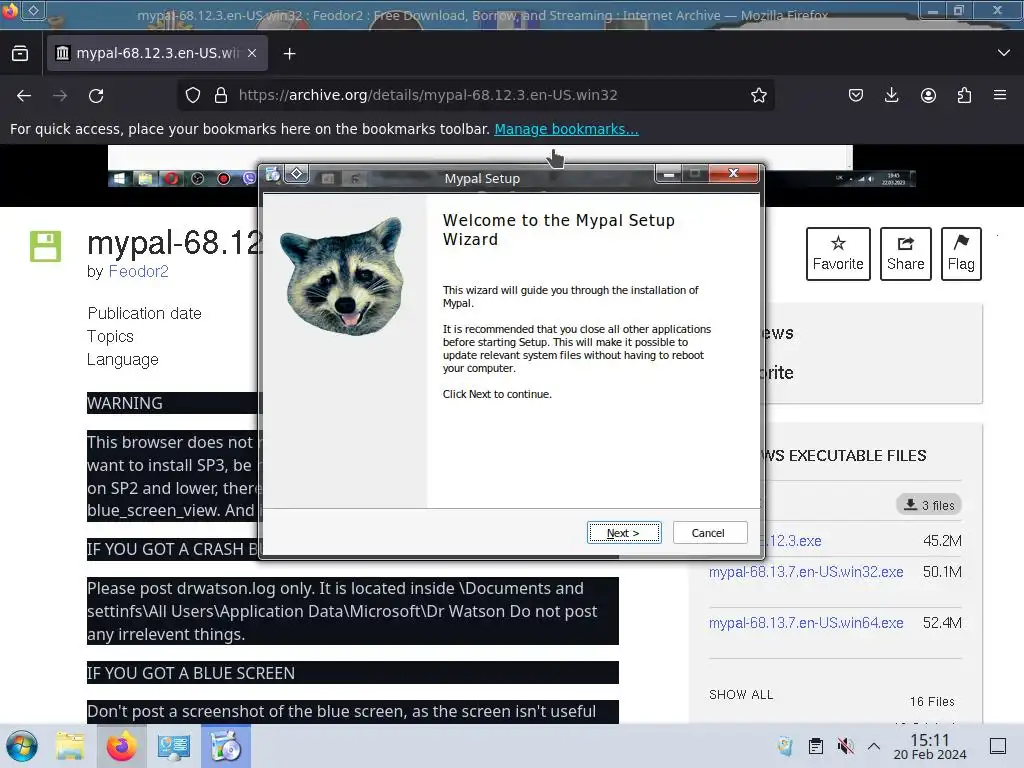Viewport: 1024px width, 768px height.
Task: Open the Extensions puzzle icon
Action: tap(964, 95)
